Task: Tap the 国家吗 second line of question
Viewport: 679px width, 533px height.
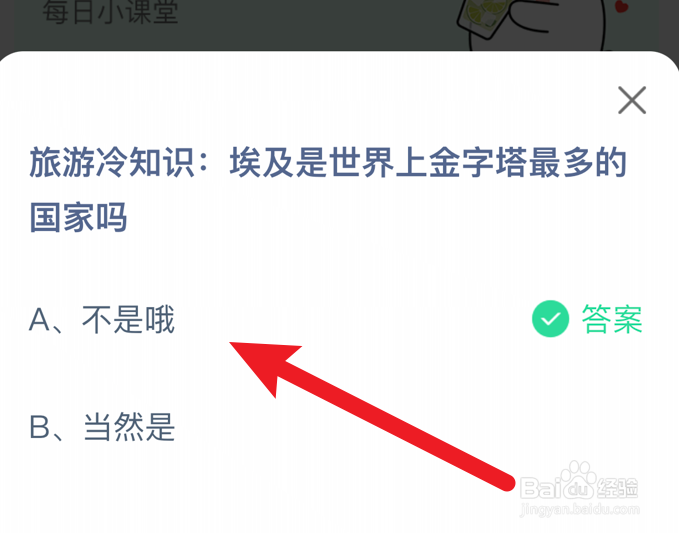Action: click(78, 217)
